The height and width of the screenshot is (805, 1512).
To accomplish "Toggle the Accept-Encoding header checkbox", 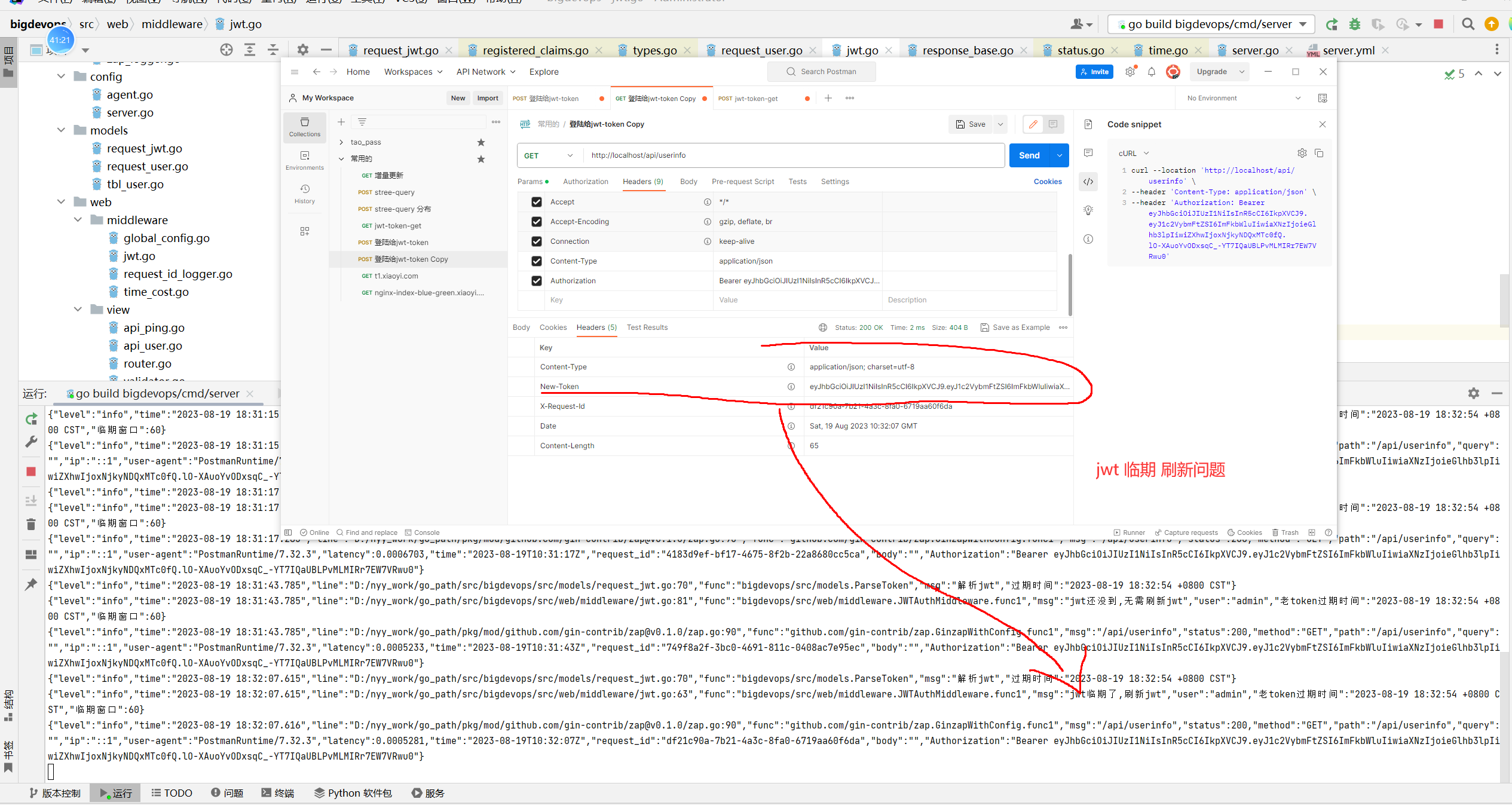I will click(x=536, y=222).
